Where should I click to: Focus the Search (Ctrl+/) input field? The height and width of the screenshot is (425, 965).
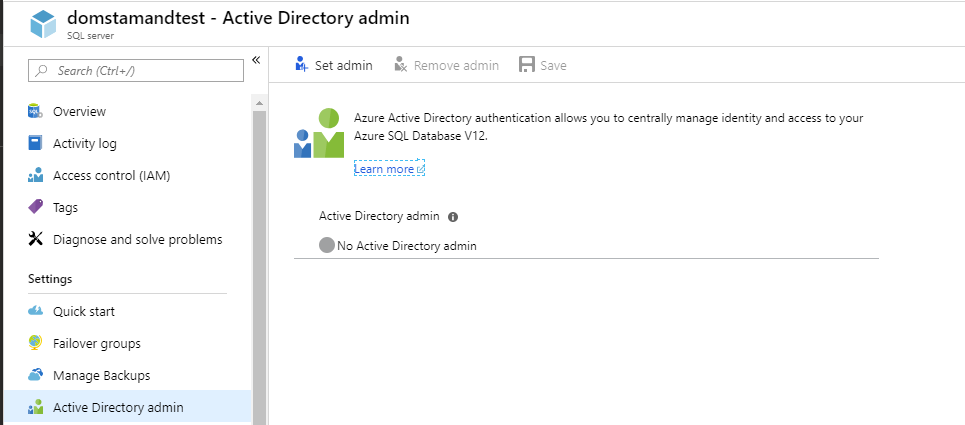[136, 71]
